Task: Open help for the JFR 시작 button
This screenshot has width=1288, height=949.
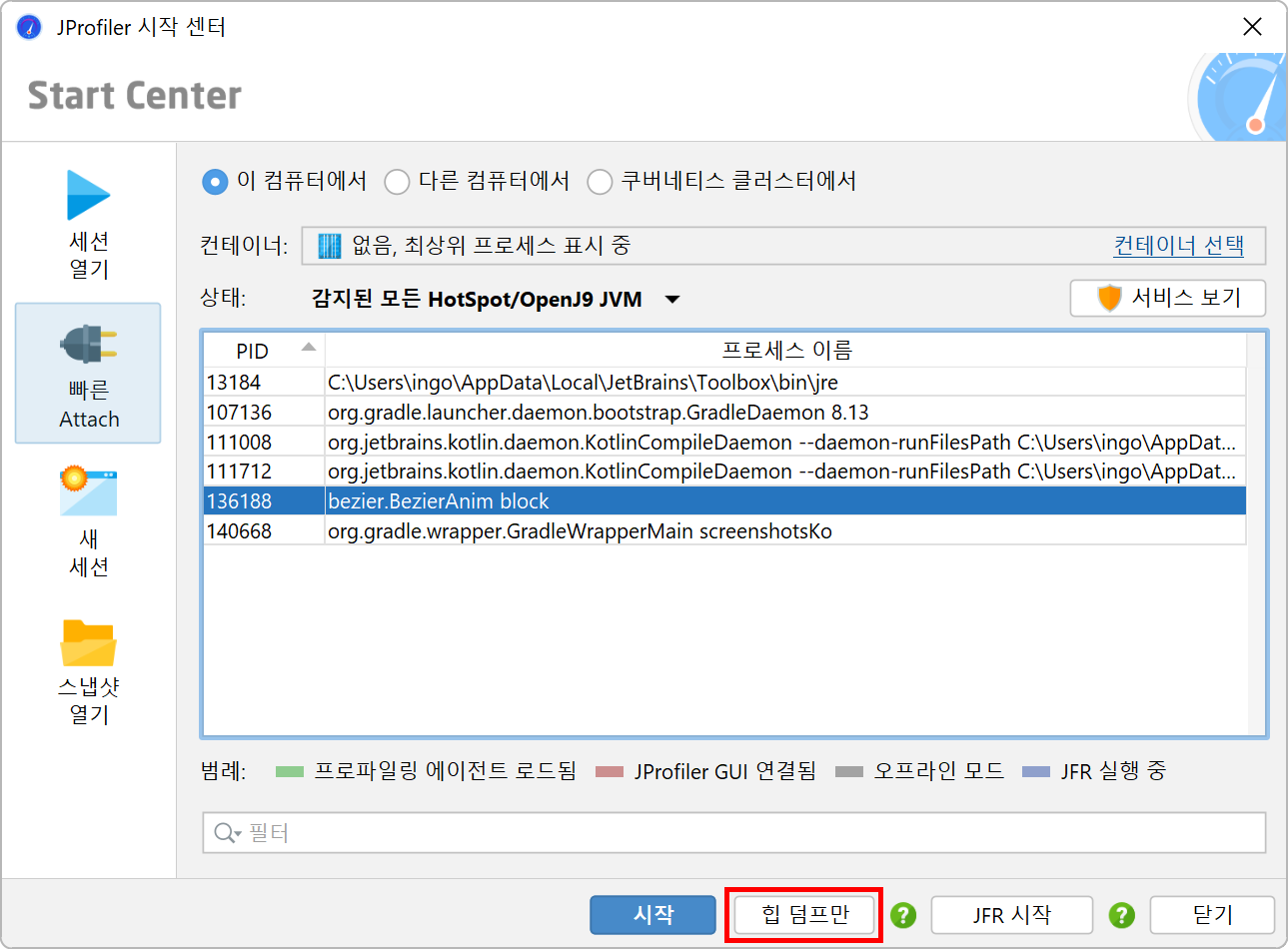Action: 1122,915
